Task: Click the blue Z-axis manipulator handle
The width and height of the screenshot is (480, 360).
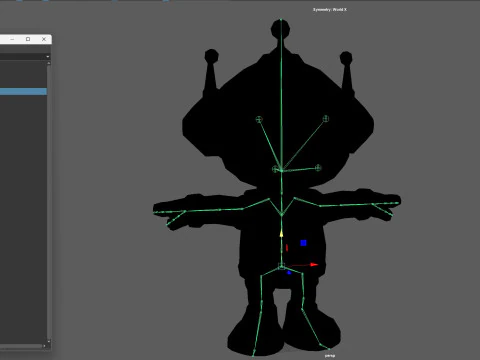Action: coord(289,273)
